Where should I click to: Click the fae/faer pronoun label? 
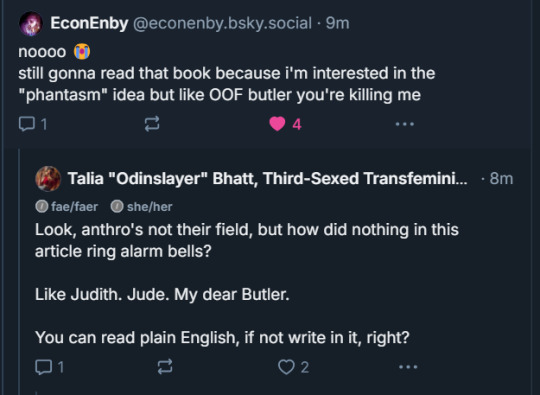[x=74, y=207]
